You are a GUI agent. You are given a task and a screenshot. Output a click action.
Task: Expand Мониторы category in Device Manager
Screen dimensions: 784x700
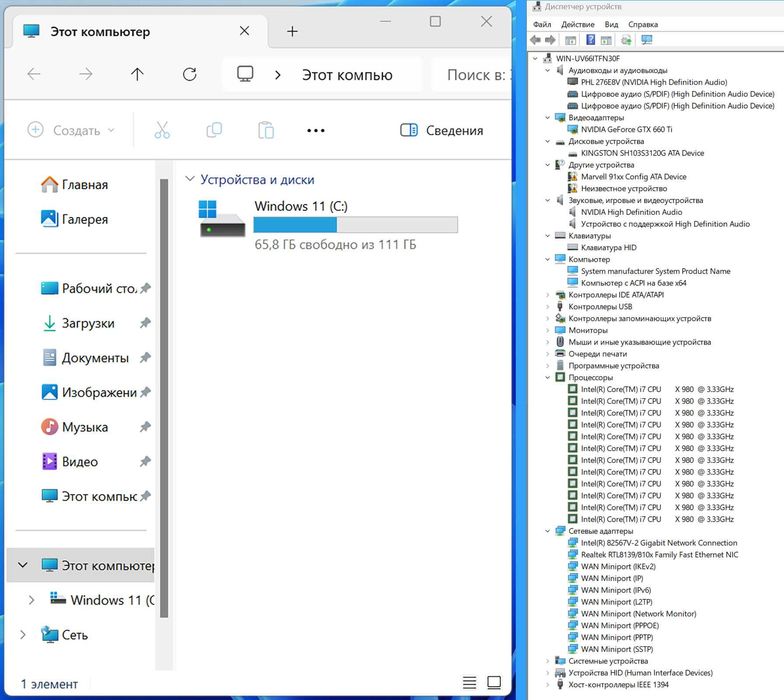point(548,330)
